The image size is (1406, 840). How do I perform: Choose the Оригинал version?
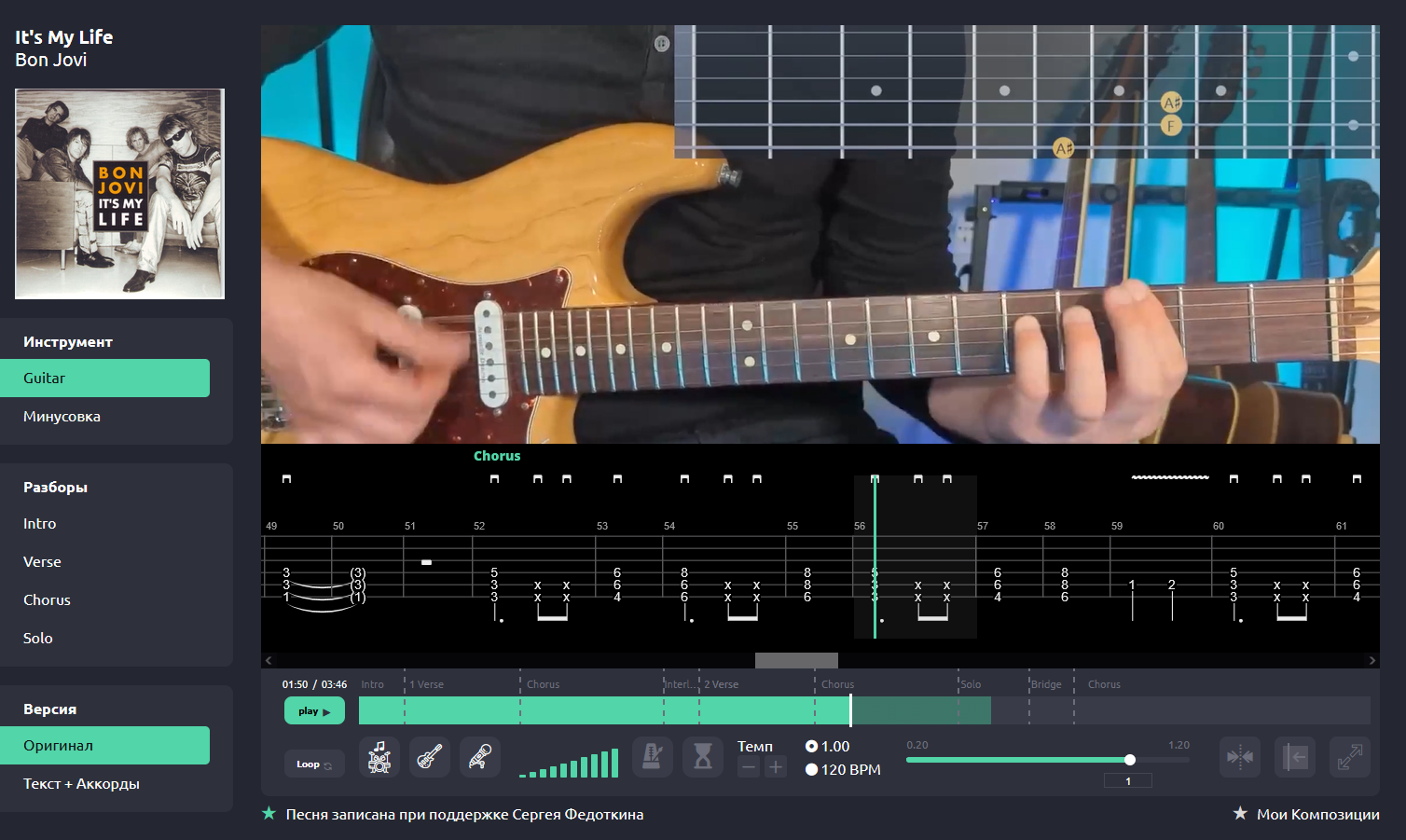point(104,746)
